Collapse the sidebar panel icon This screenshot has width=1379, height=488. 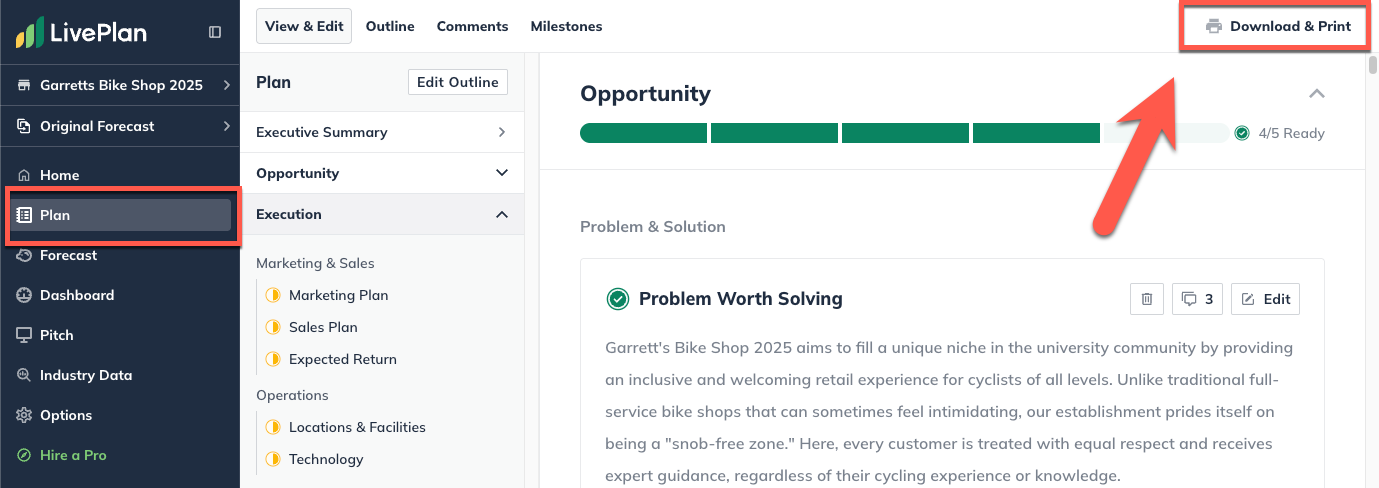215,32
